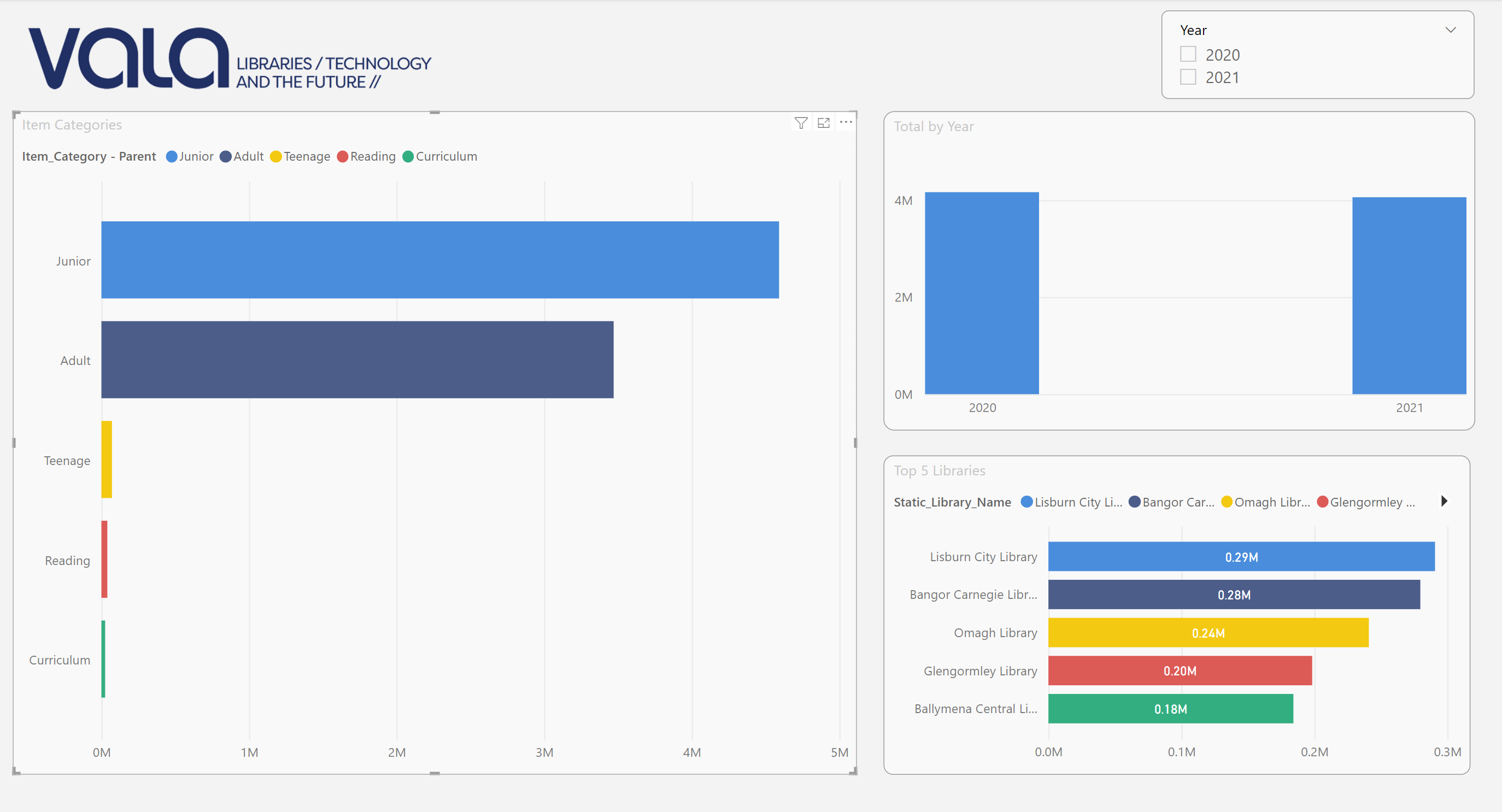Viewport: 1502px width, 812px height.
Task: Click the Teenage legend marker
Action: tap(276, 157)
